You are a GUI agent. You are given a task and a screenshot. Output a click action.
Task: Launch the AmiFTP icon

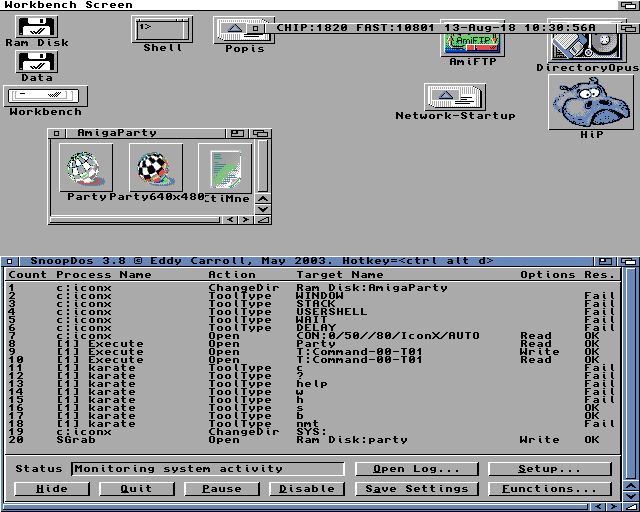[470, 44]
